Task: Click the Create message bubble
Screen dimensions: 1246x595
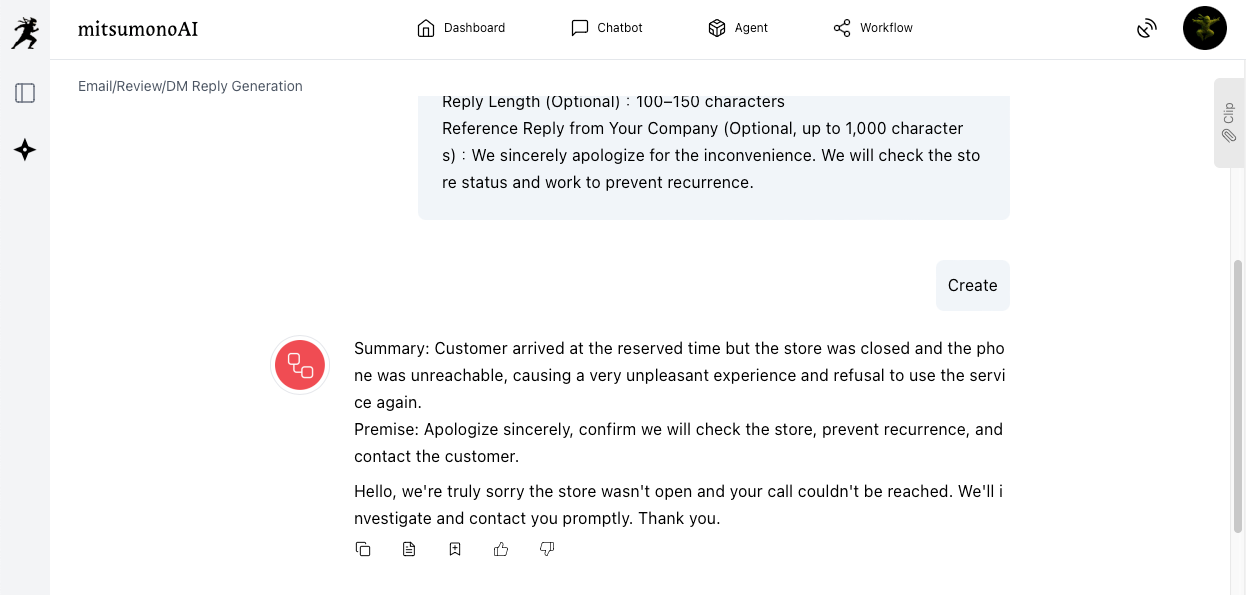Action: pyautogui.click(x=972, y=286)
